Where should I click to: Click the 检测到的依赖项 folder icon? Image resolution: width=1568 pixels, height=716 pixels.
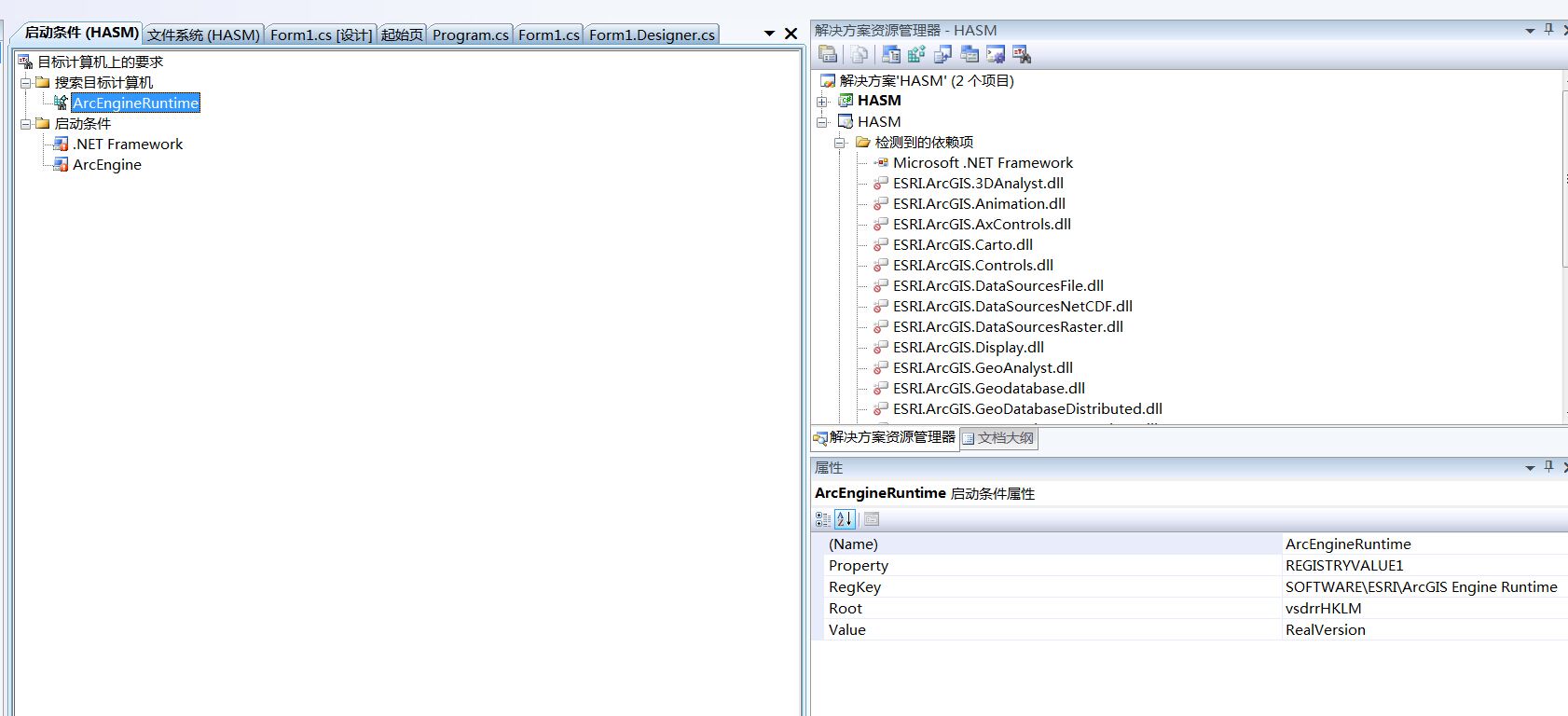(x=863, y=142)
